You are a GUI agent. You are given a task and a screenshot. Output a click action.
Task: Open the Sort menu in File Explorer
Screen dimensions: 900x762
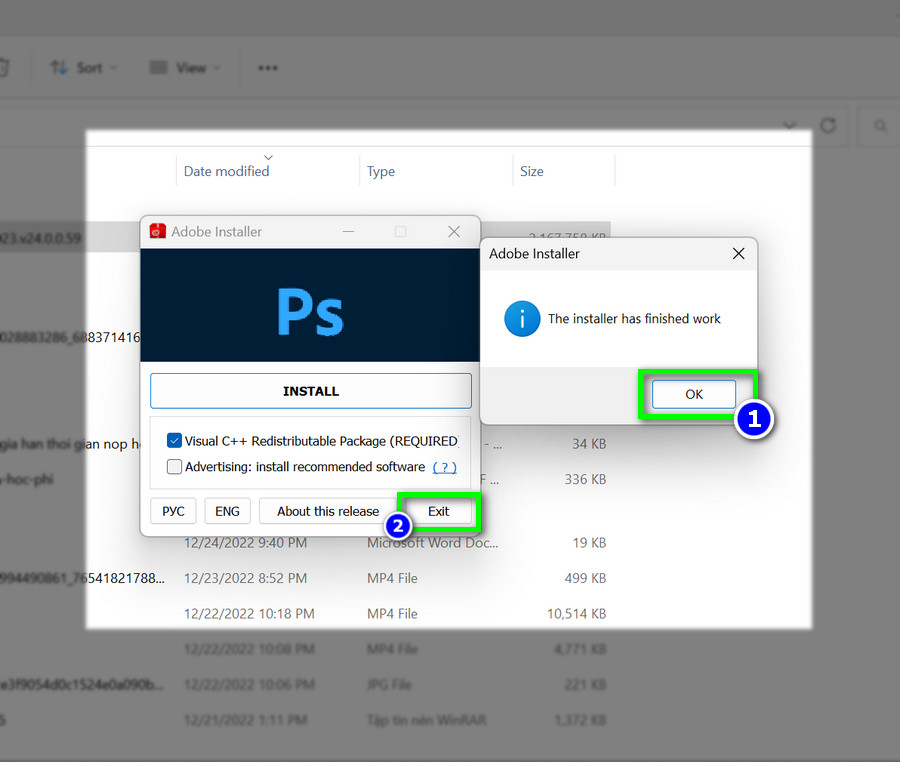(x=83, y=68)
